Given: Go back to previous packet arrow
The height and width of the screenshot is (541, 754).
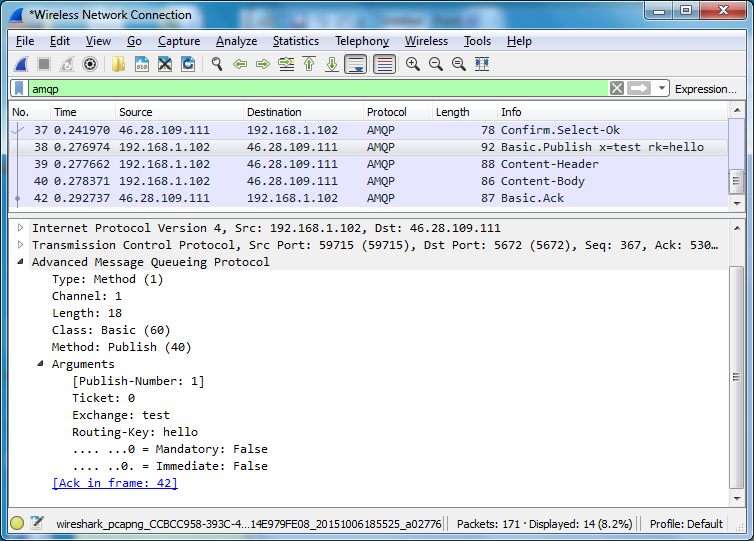Looking at the screenshot, I should coord(240,64).
